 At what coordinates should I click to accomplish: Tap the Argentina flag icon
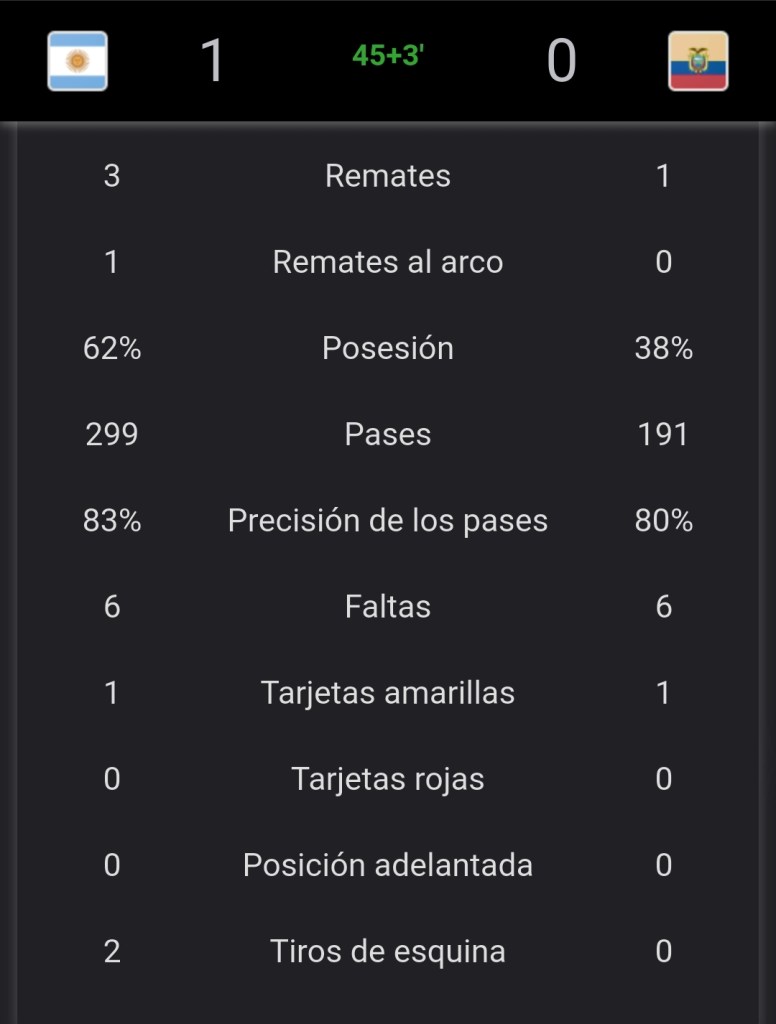click(x=78, y=61)
